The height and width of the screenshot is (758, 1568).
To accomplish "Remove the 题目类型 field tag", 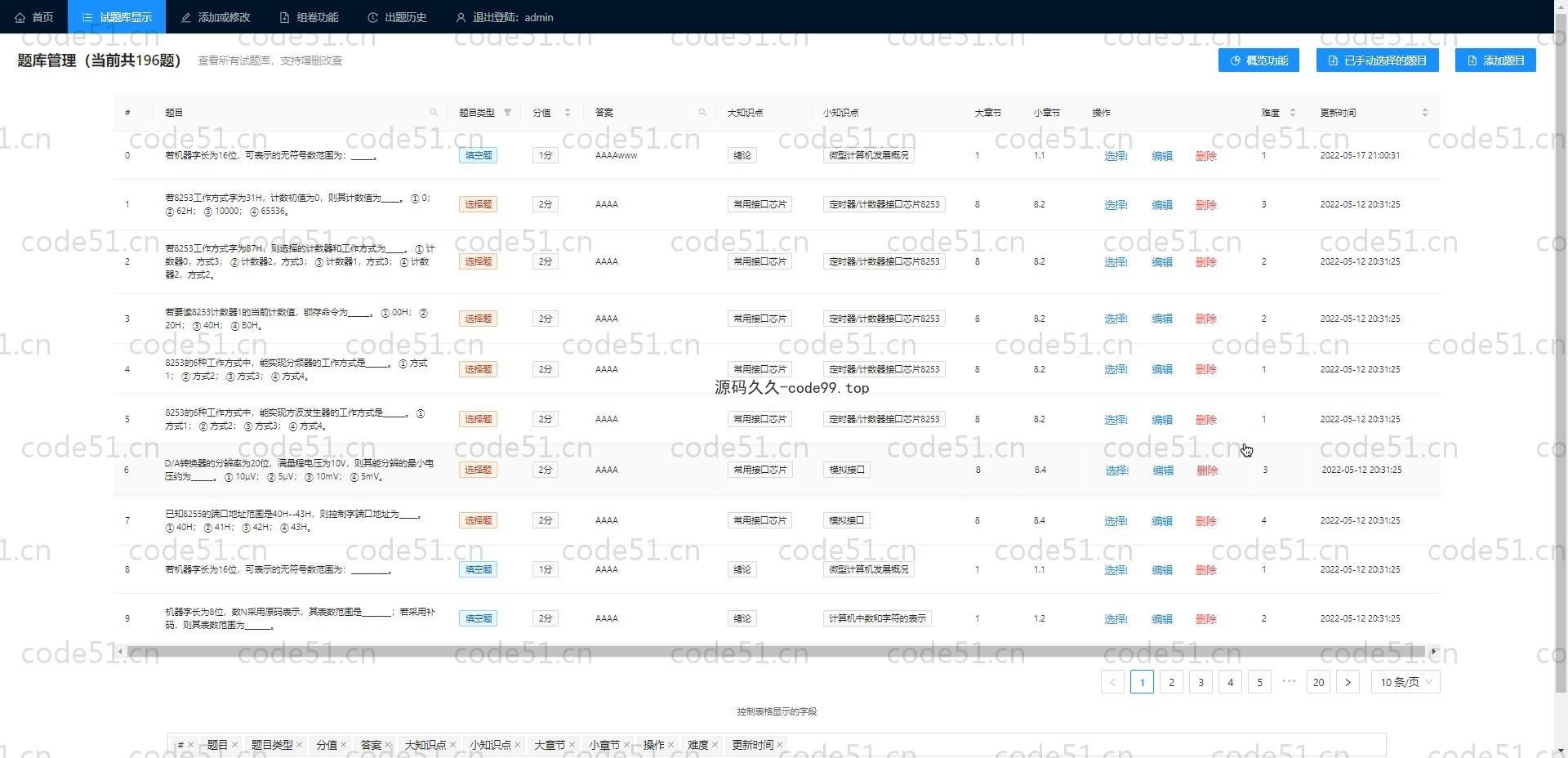I will pyautogui.click(x=299, y=745).
